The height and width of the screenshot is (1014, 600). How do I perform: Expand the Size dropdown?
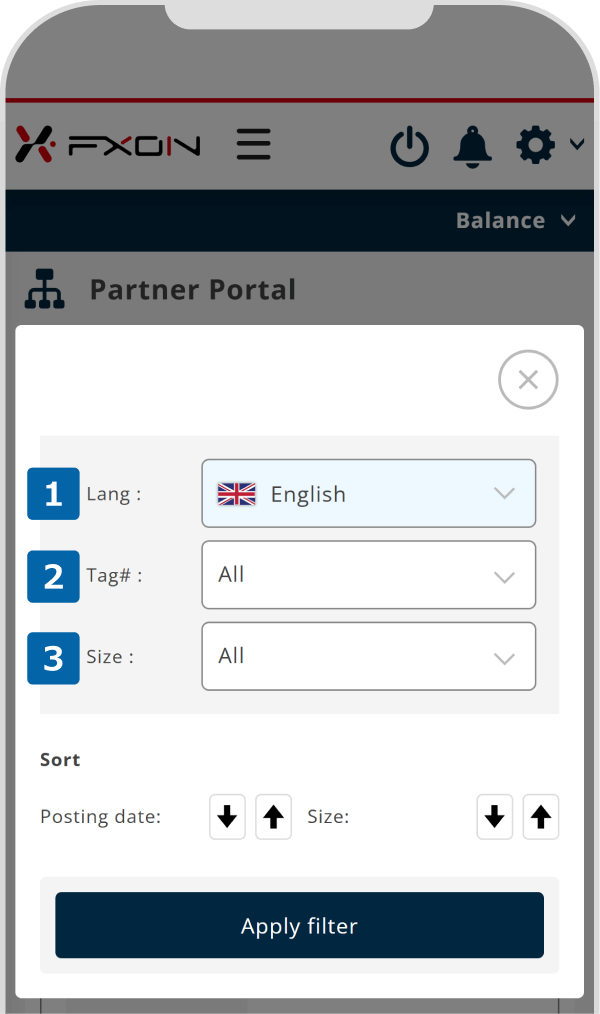pyautogui.click(x=368, y=656)
